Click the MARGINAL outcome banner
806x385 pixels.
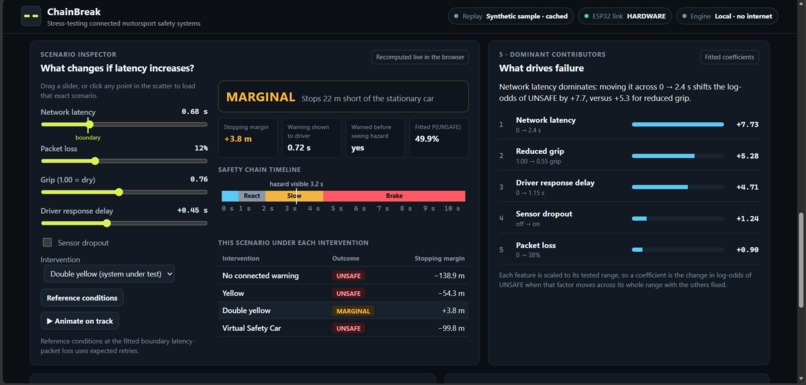(x=343, y=96)
